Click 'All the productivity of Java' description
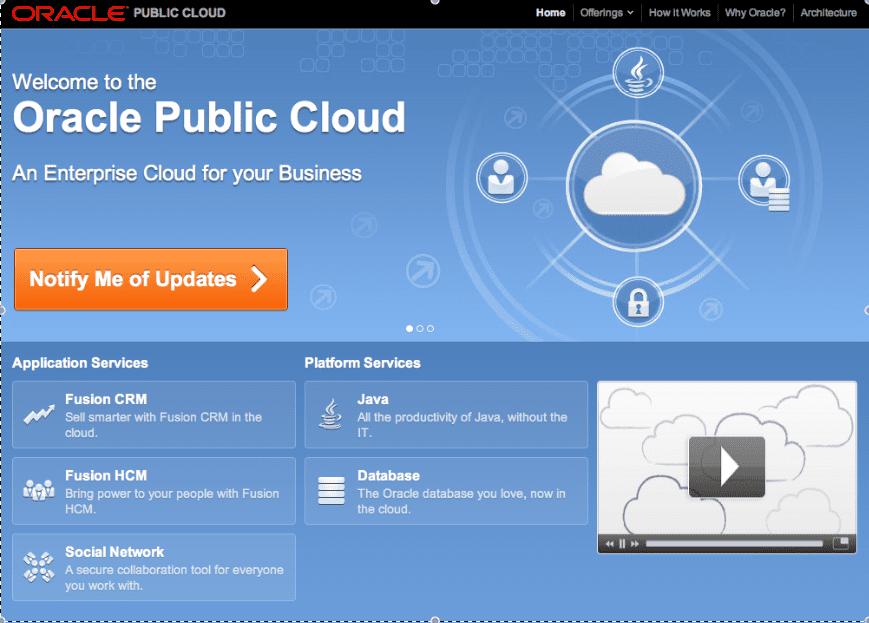This screenshot has height=623, width=869. pyautogui.click(x=462, y=425)
